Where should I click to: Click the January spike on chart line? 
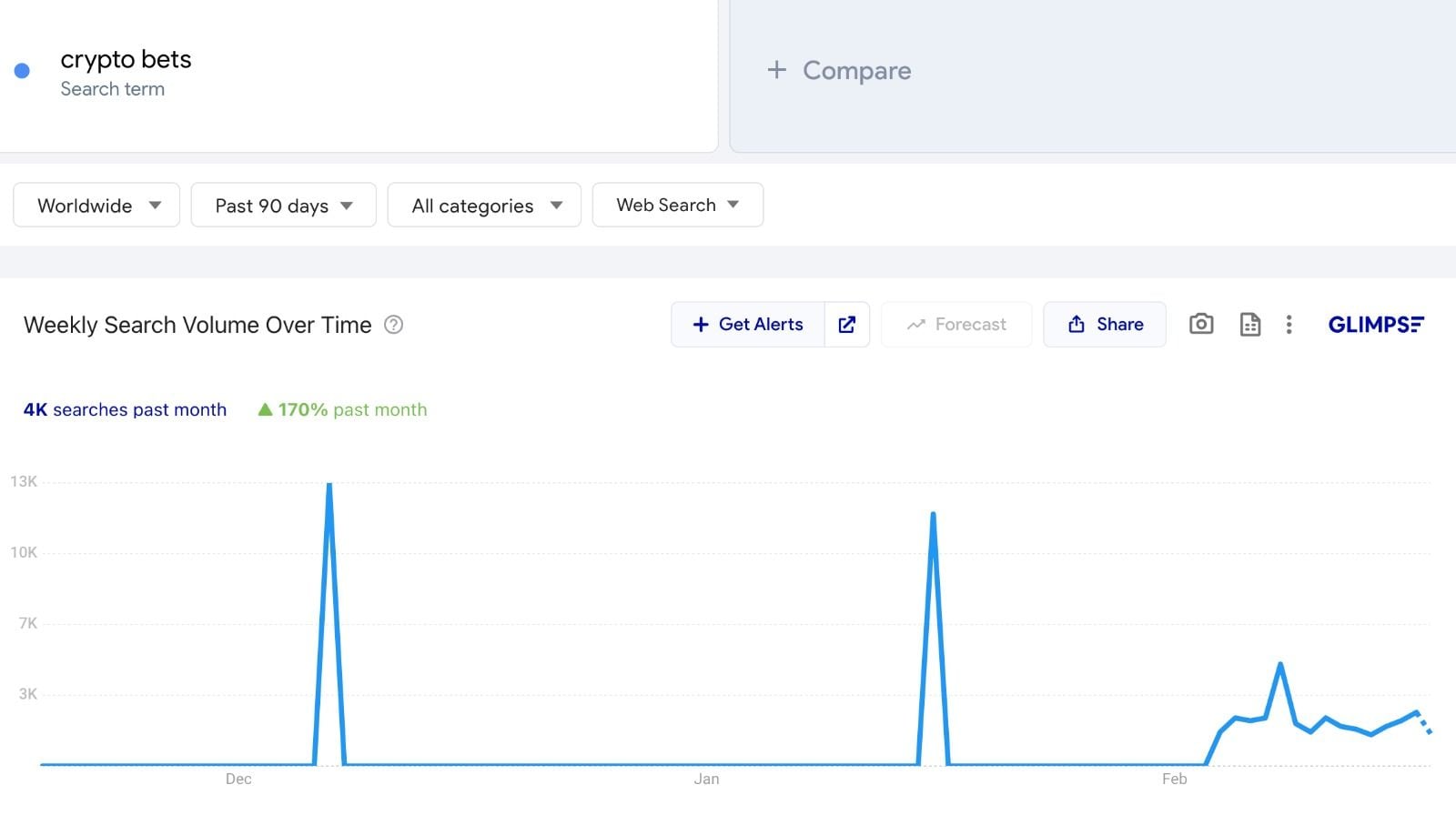[x=933, y=517]
